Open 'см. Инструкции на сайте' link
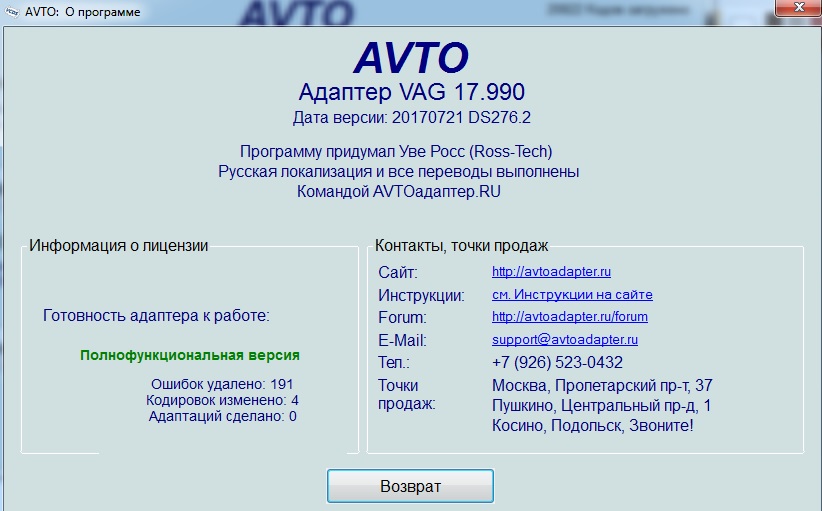The height and width of the screenshot is (511, 822). (572, 295)
